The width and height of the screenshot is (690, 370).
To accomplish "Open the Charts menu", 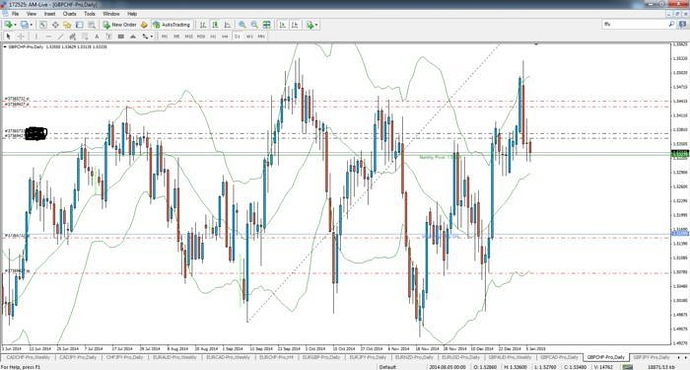I will point(70,14).
